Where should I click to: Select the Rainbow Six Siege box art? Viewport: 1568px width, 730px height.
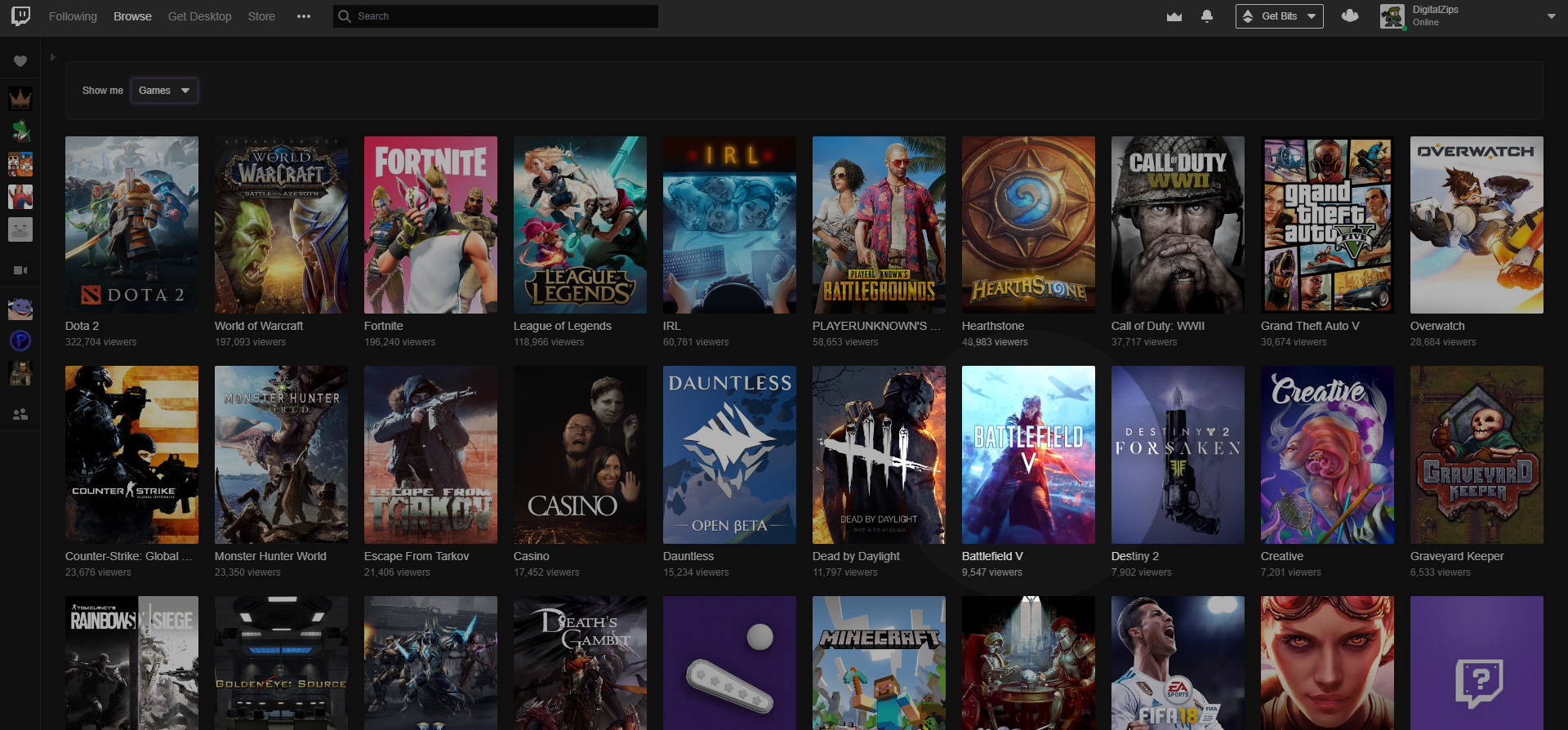(x=131, y=663)
